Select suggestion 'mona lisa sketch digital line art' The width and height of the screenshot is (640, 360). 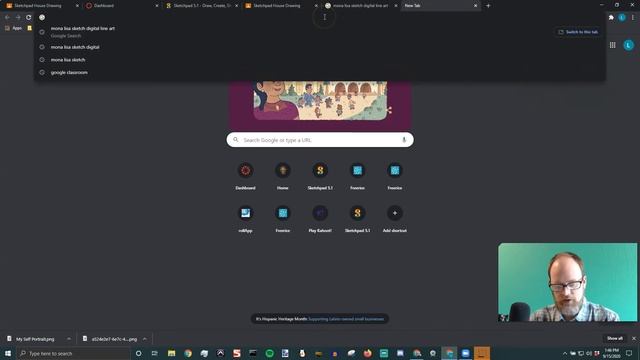click(x=320, y=31)
